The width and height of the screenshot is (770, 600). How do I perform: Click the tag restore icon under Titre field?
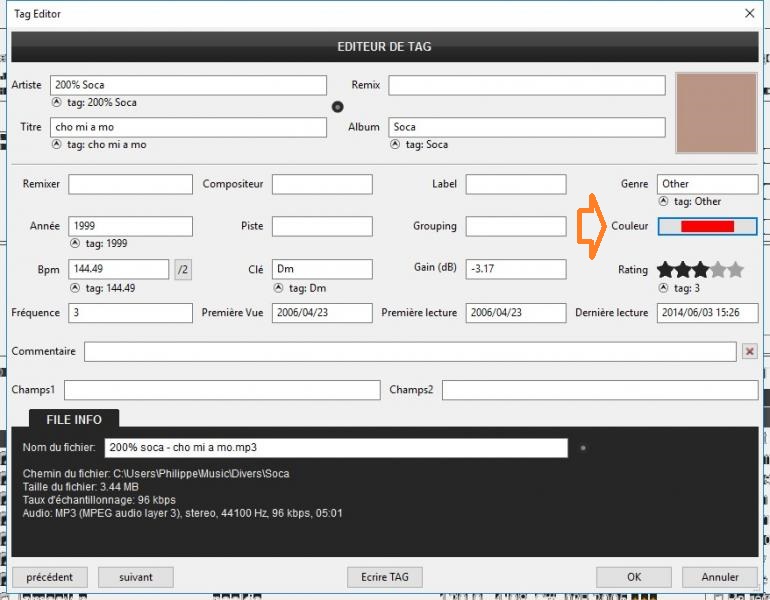56,144
